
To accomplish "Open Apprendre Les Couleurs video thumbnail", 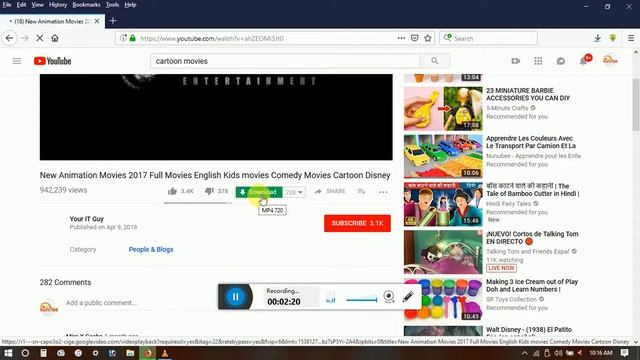I will pos(443,156).
